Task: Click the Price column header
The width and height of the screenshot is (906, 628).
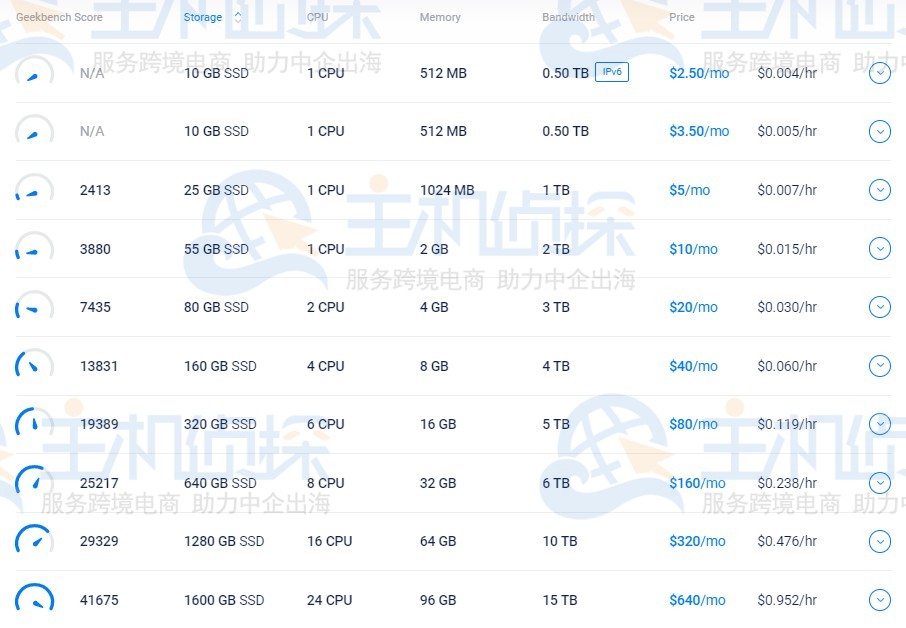Action: click(x=682, y=17)
